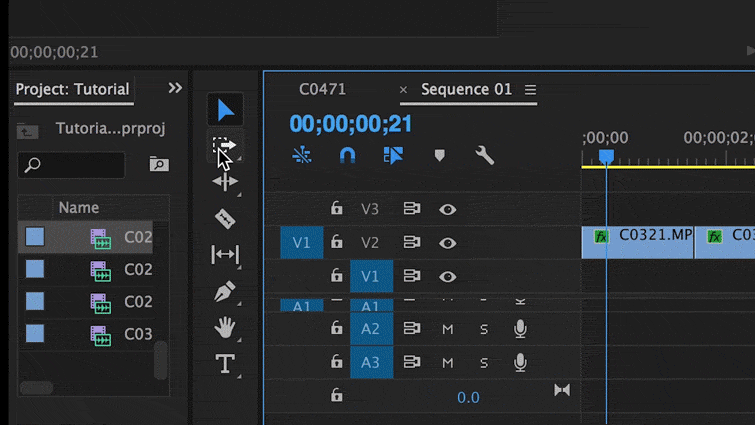Click the blue label swatch of first clip
The height and width of the screenshot is (425, 755).
point(35,237)
